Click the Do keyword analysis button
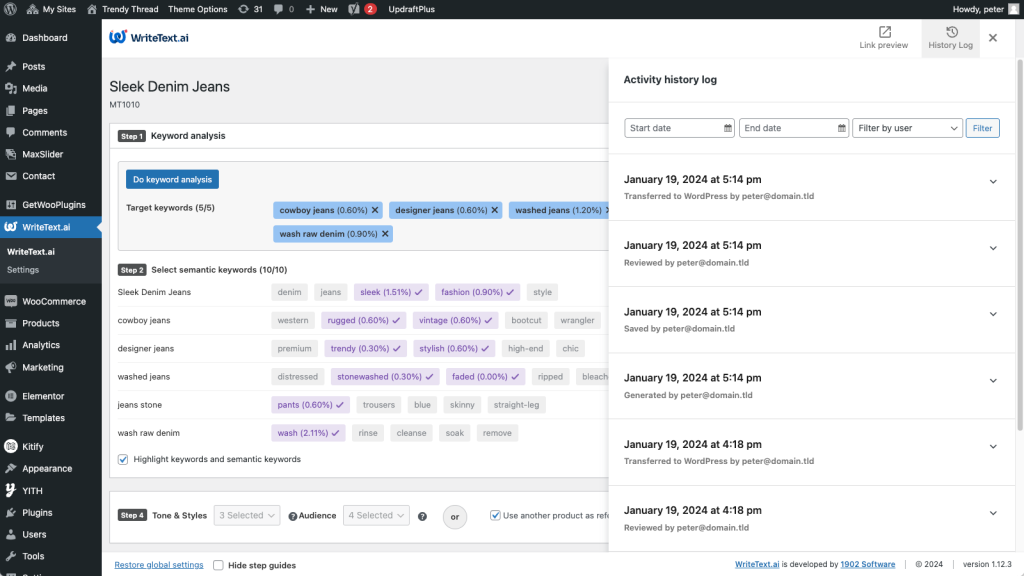The width and height of the screenshot is (1024, 576). pyautogui.click(x=172, y=180)
